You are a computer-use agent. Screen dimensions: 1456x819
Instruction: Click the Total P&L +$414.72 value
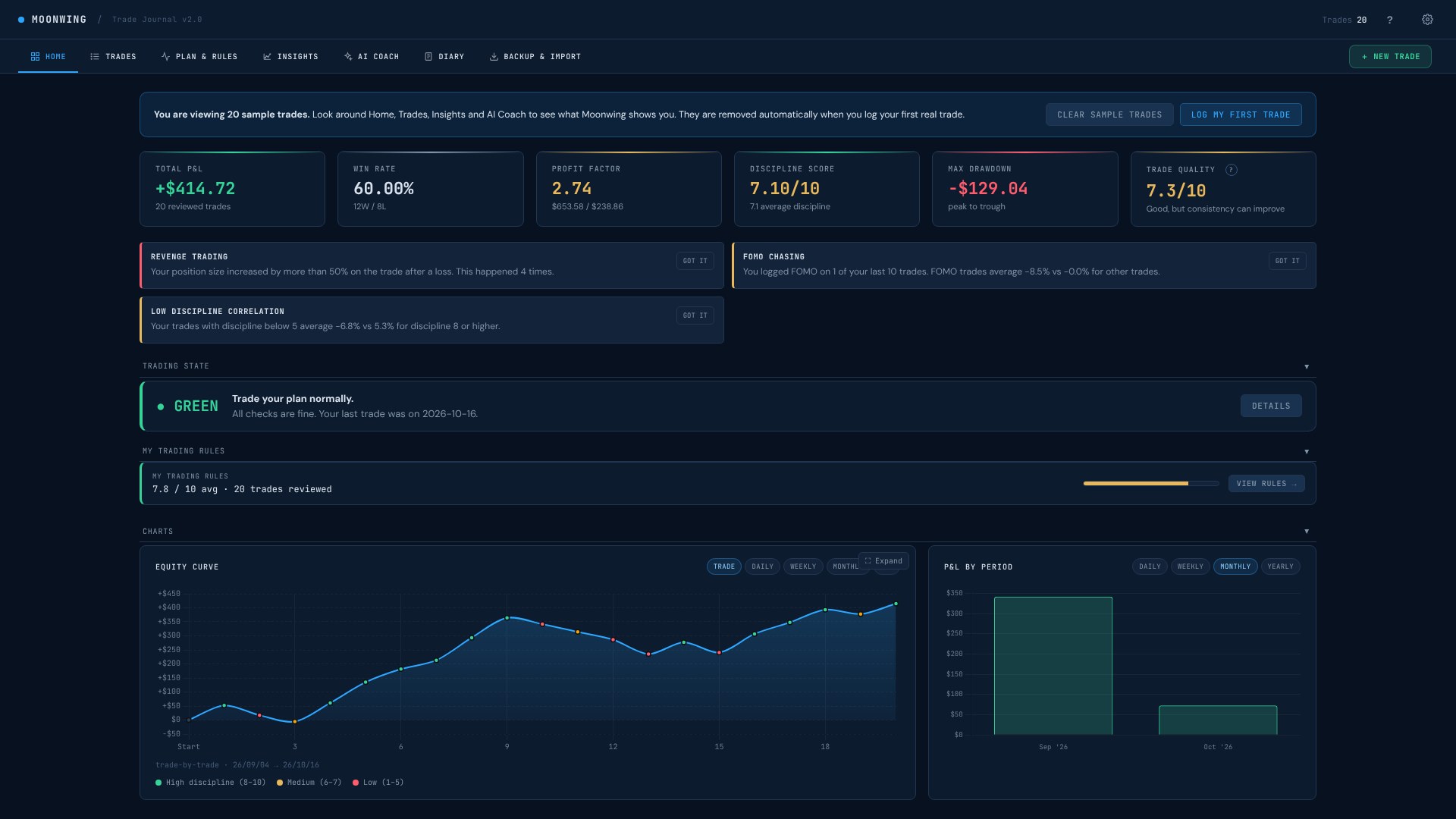(x=195, y=189)
